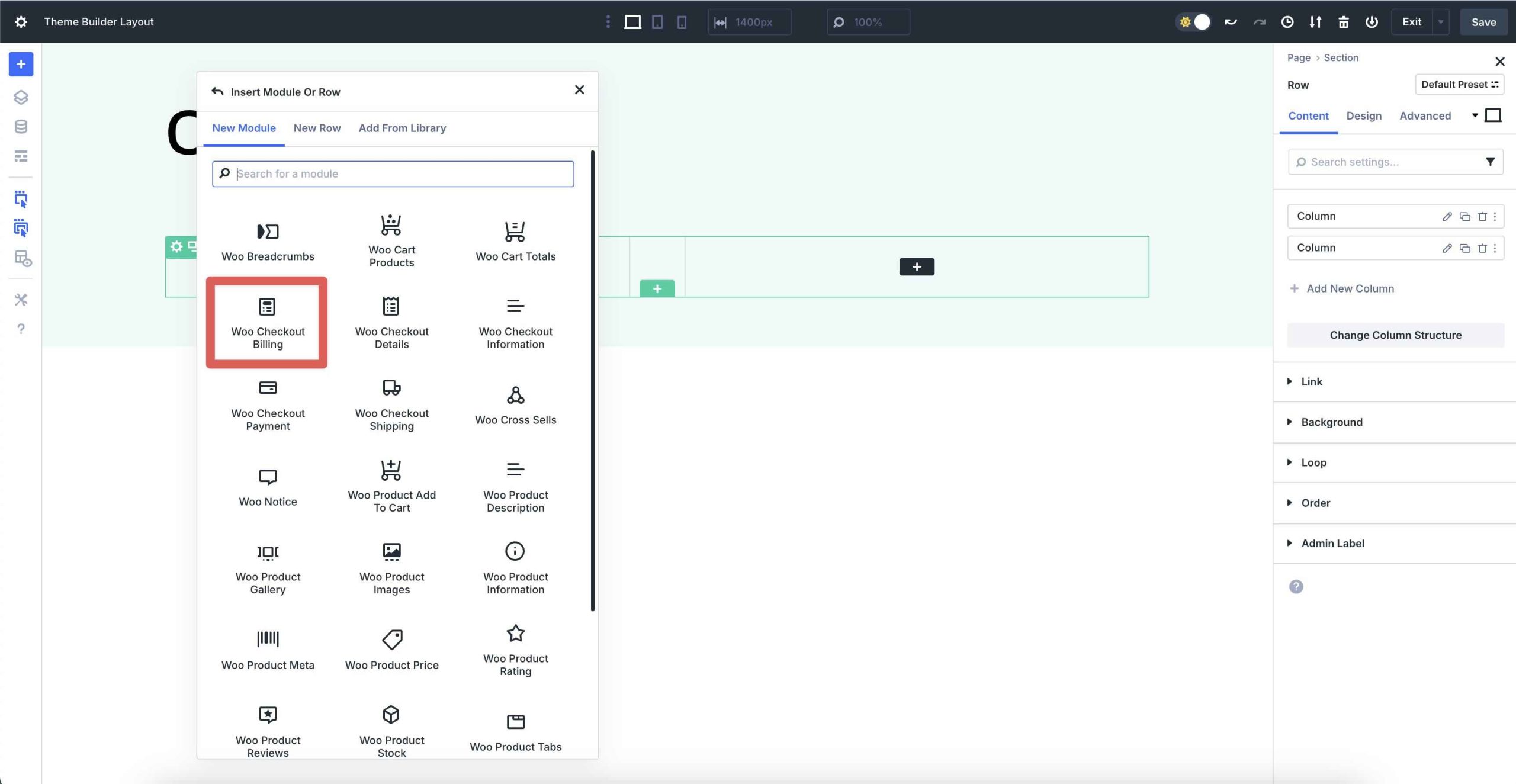Toggle light/dark interface mode
The width and height of the screenshot is (1516, 784).
coord(1193,21)
